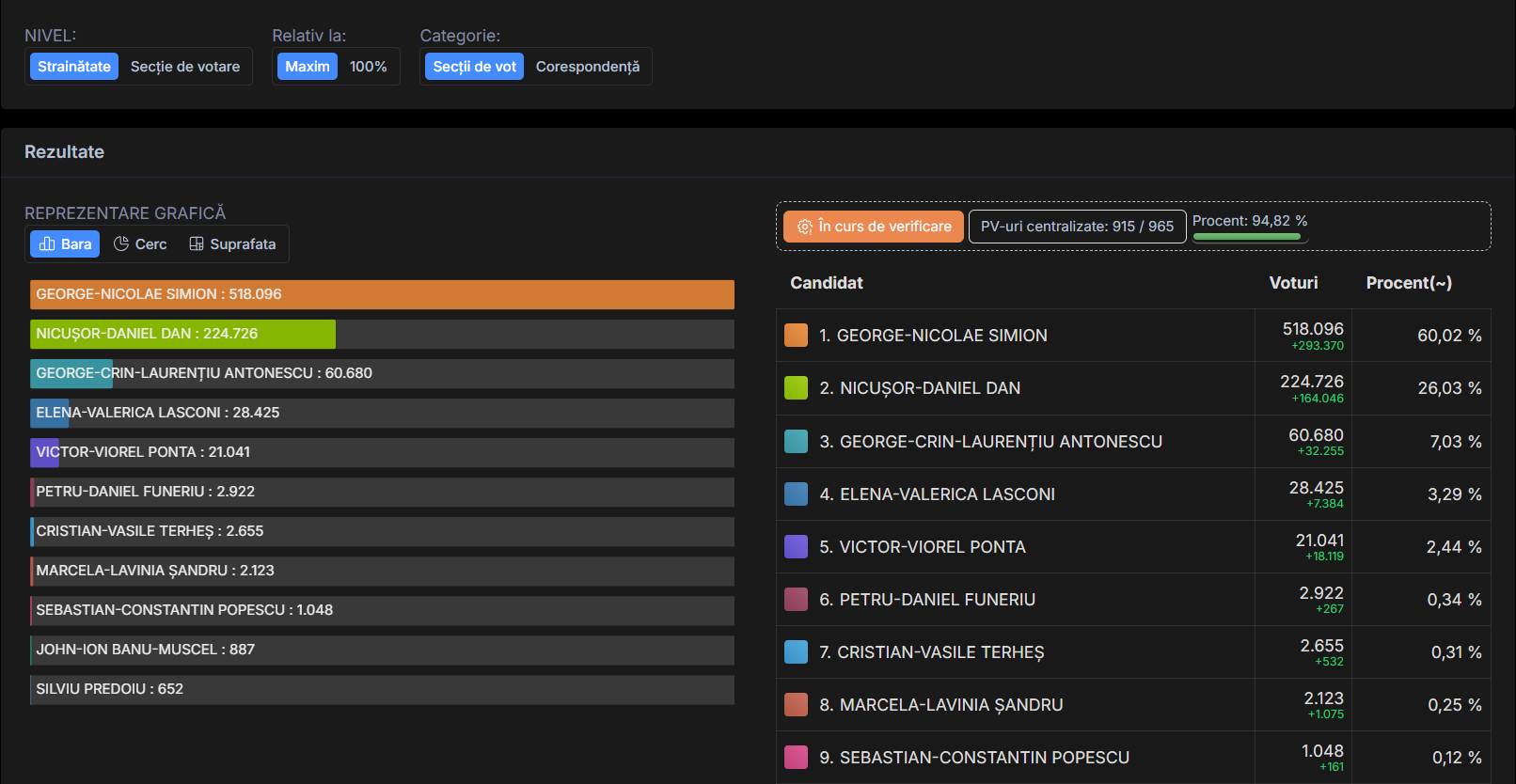Select the Secție de votare level option

pos(185,67)
